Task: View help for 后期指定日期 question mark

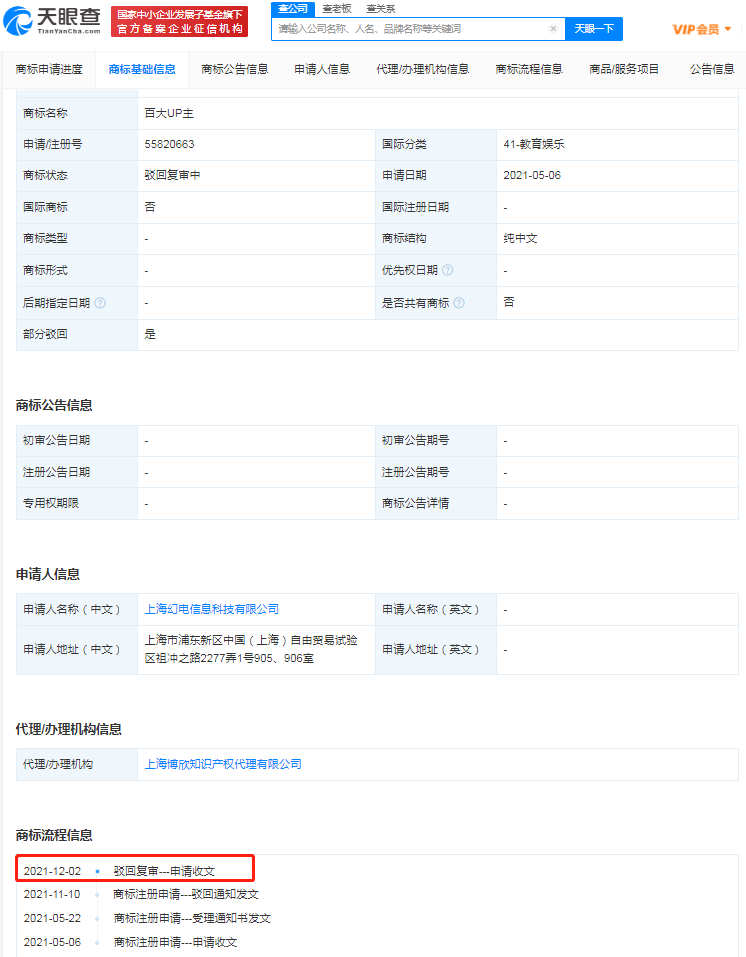Action: (100, 303)
